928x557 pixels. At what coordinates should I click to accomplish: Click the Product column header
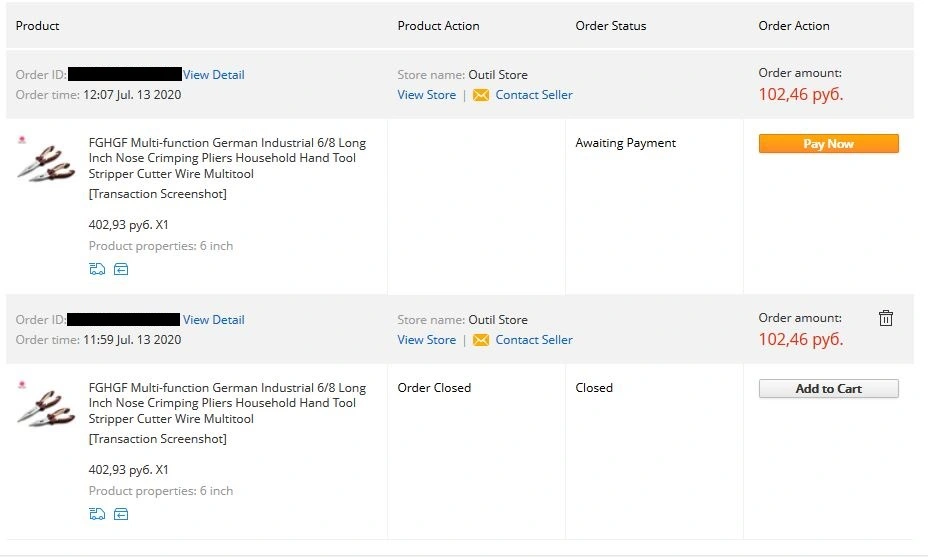(37, 26)
